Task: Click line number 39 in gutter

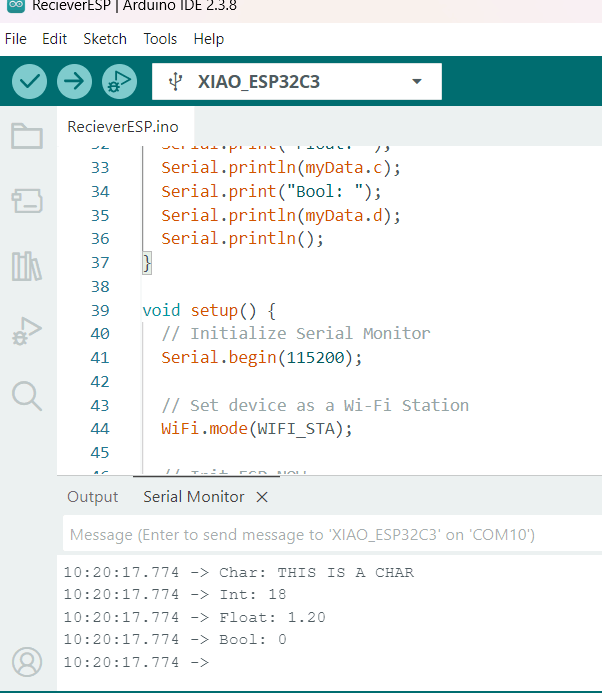Action: [x=100, y=310]
